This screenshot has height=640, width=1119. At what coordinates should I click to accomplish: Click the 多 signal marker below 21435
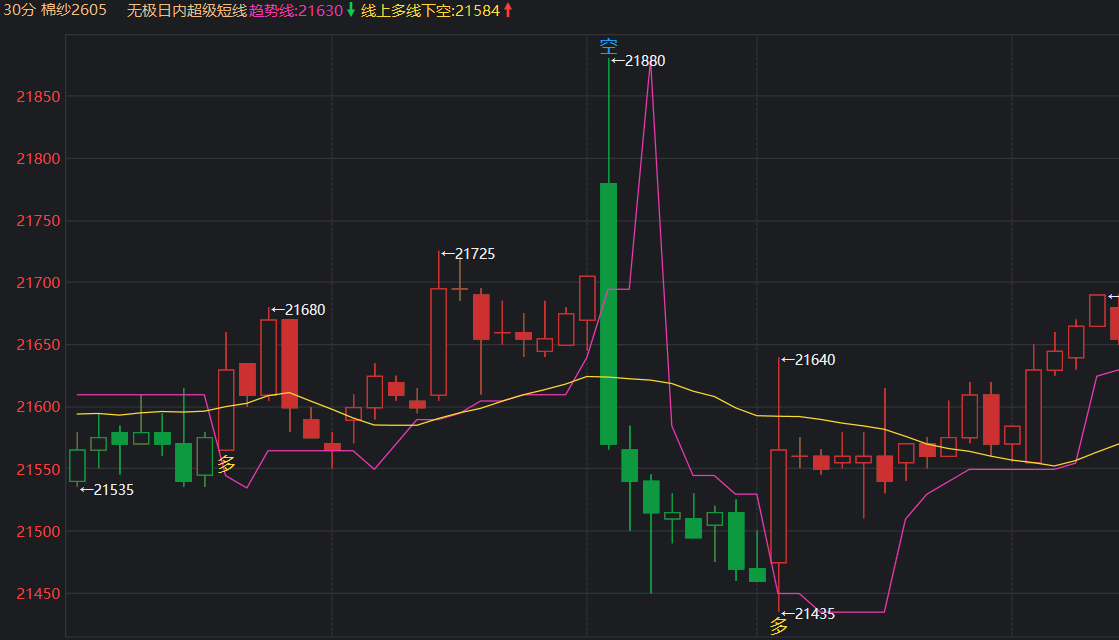click(779, 626)
